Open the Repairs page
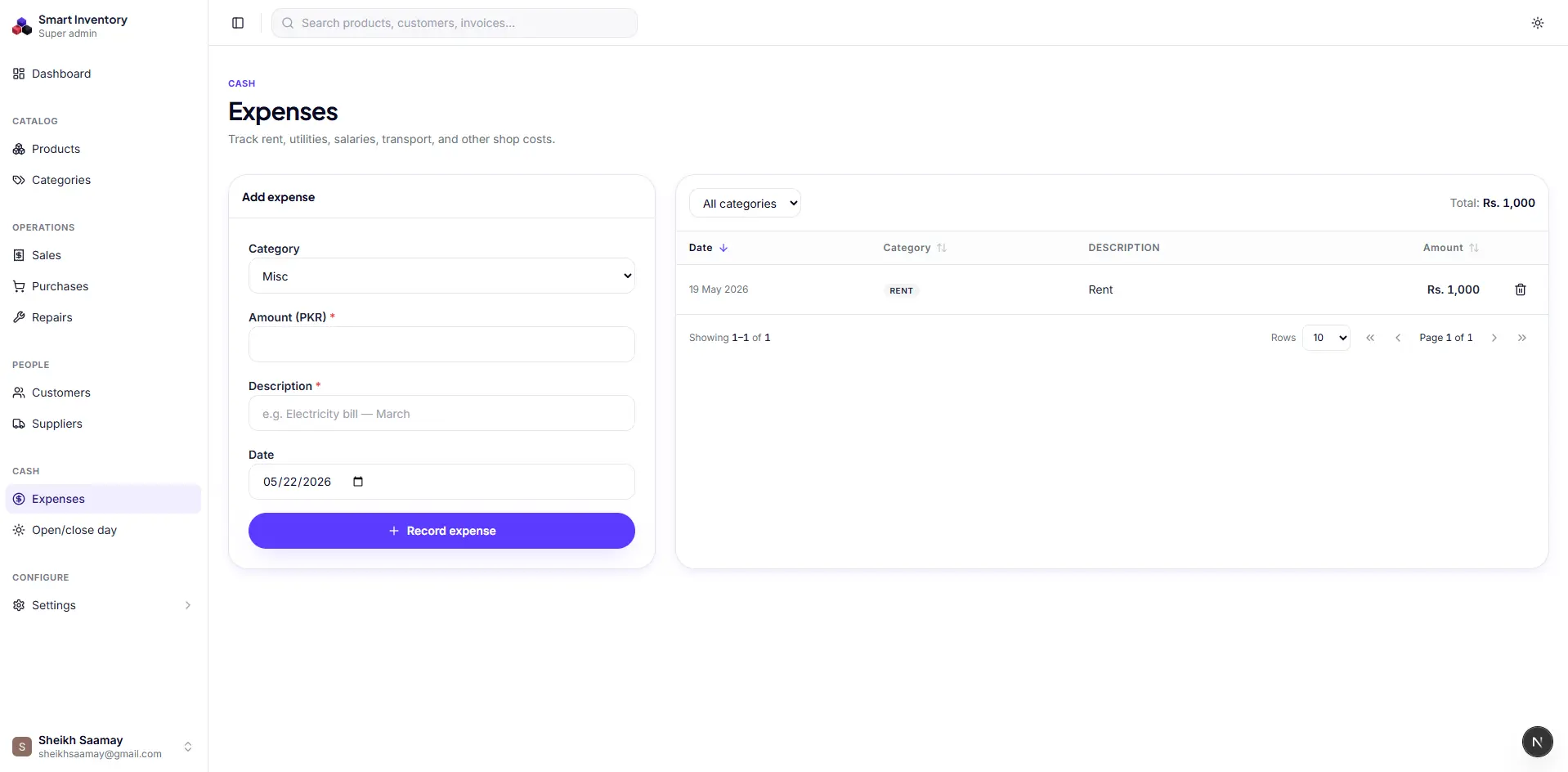This screenshot has width=1568, height=772. (x=103, y=317)
